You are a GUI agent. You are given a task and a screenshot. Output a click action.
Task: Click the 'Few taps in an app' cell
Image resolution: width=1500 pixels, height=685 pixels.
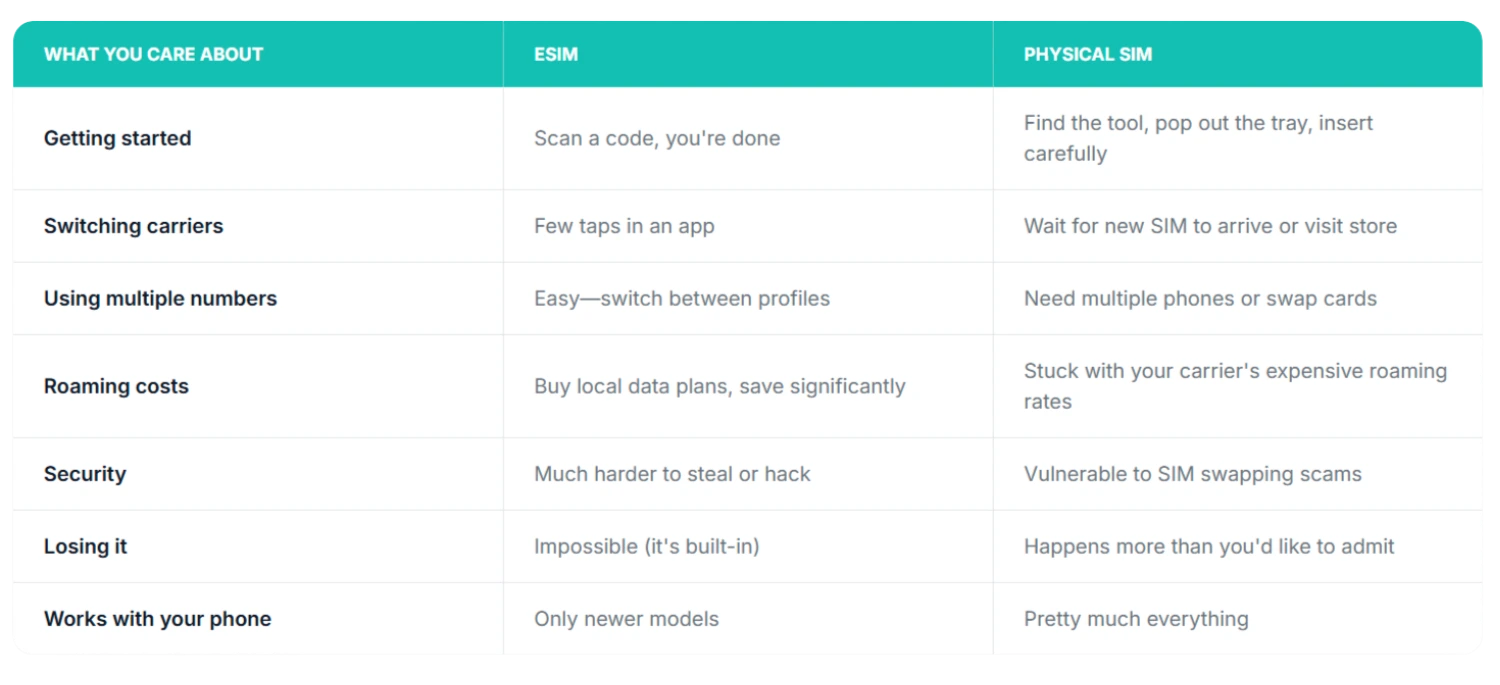pos(624,226)
